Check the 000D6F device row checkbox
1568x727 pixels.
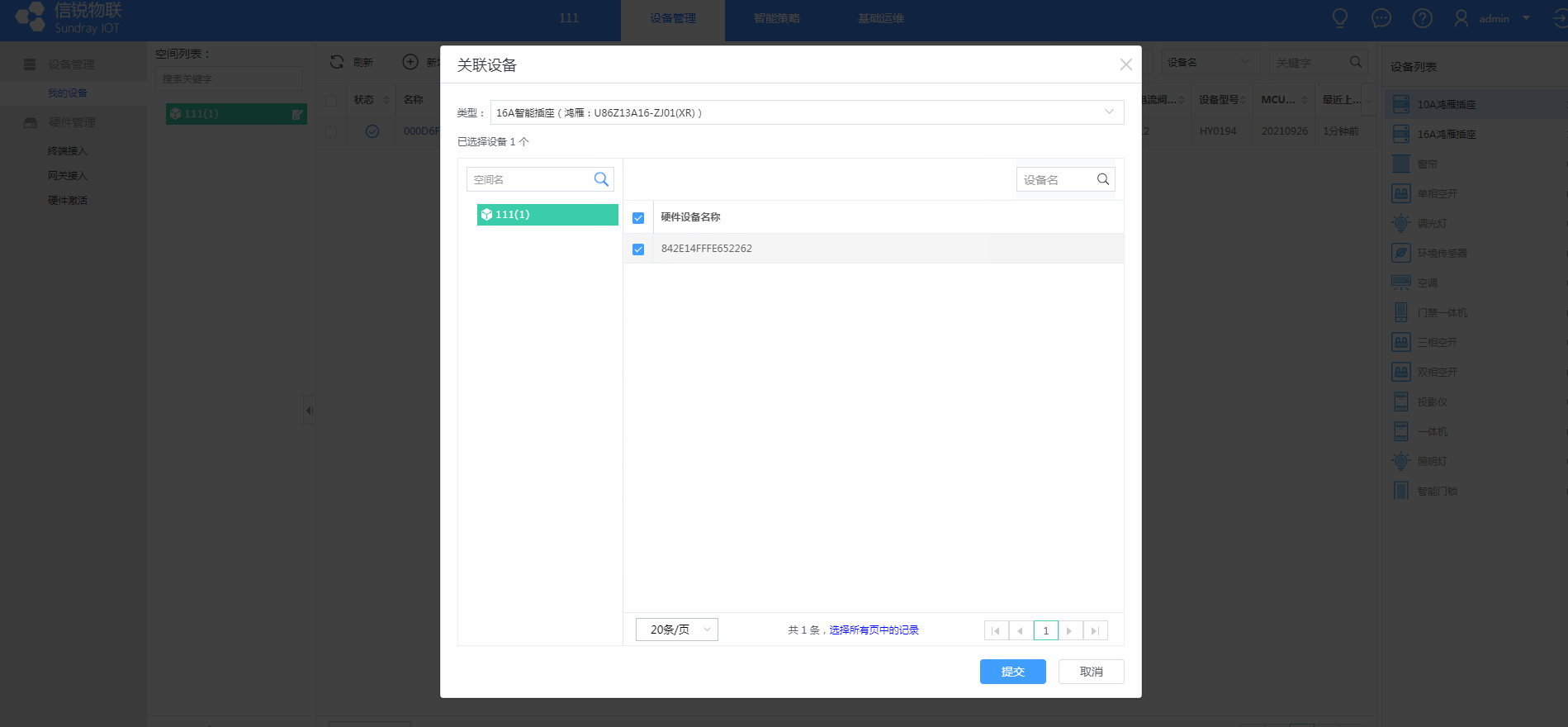331,131
